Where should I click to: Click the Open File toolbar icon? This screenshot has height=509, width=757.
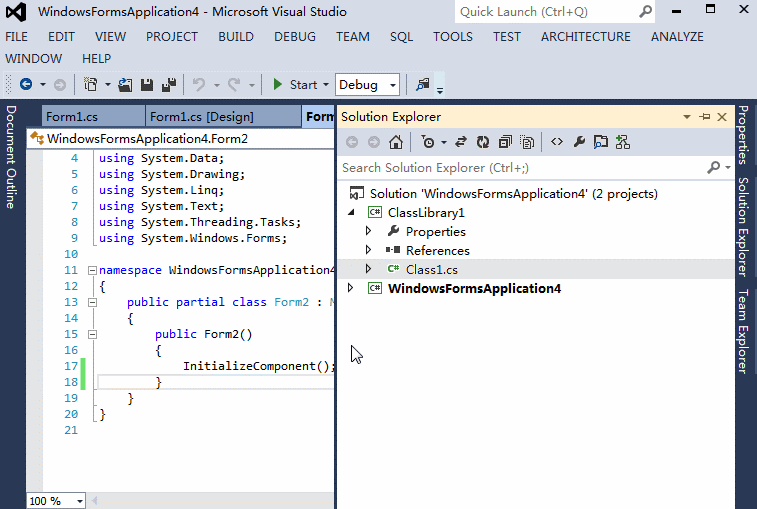click(125, 85)
